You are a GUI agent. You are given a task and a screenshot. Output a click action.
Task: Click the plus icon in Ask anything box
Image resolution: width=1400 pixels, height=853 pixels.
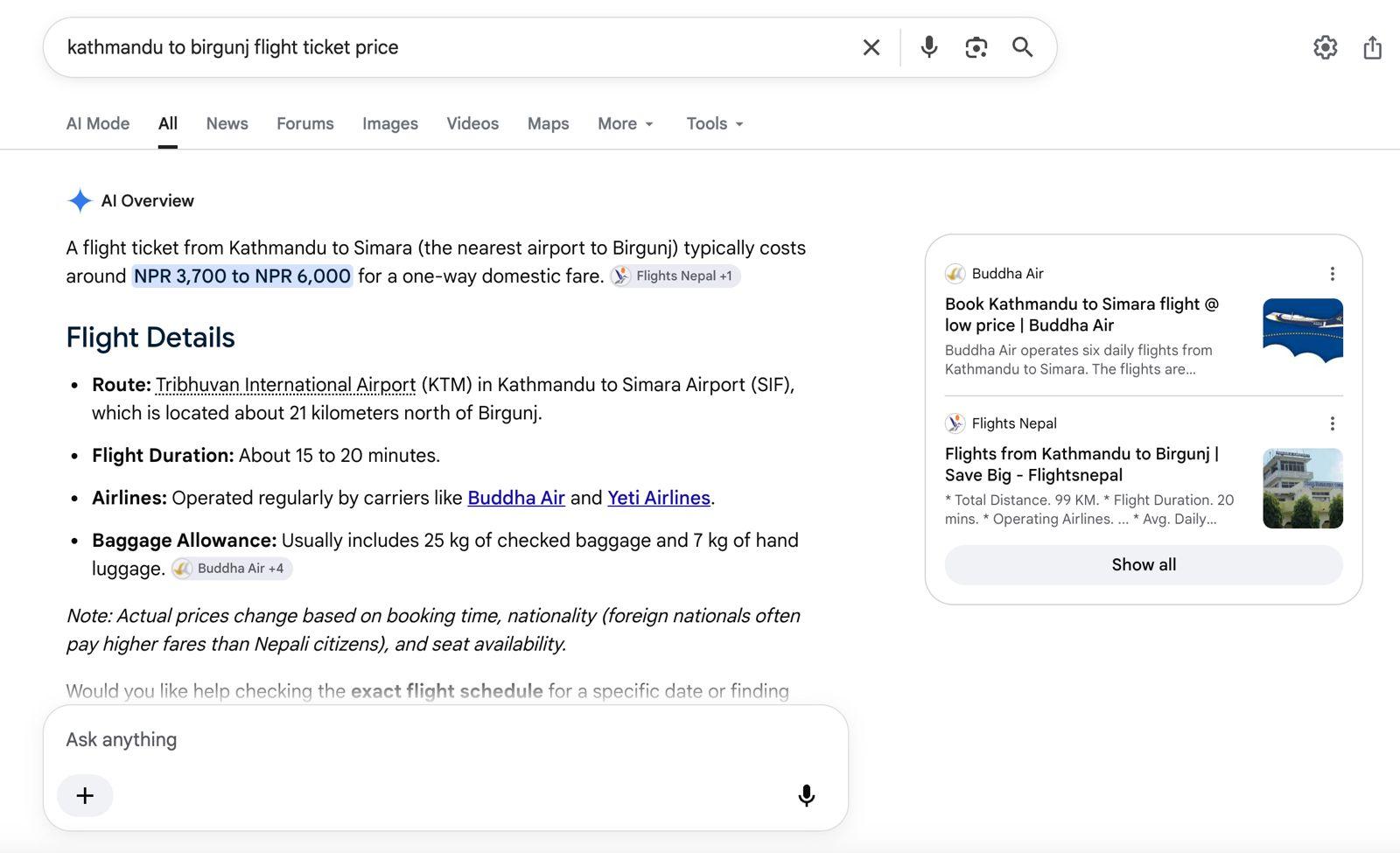[x=85, y=795]
